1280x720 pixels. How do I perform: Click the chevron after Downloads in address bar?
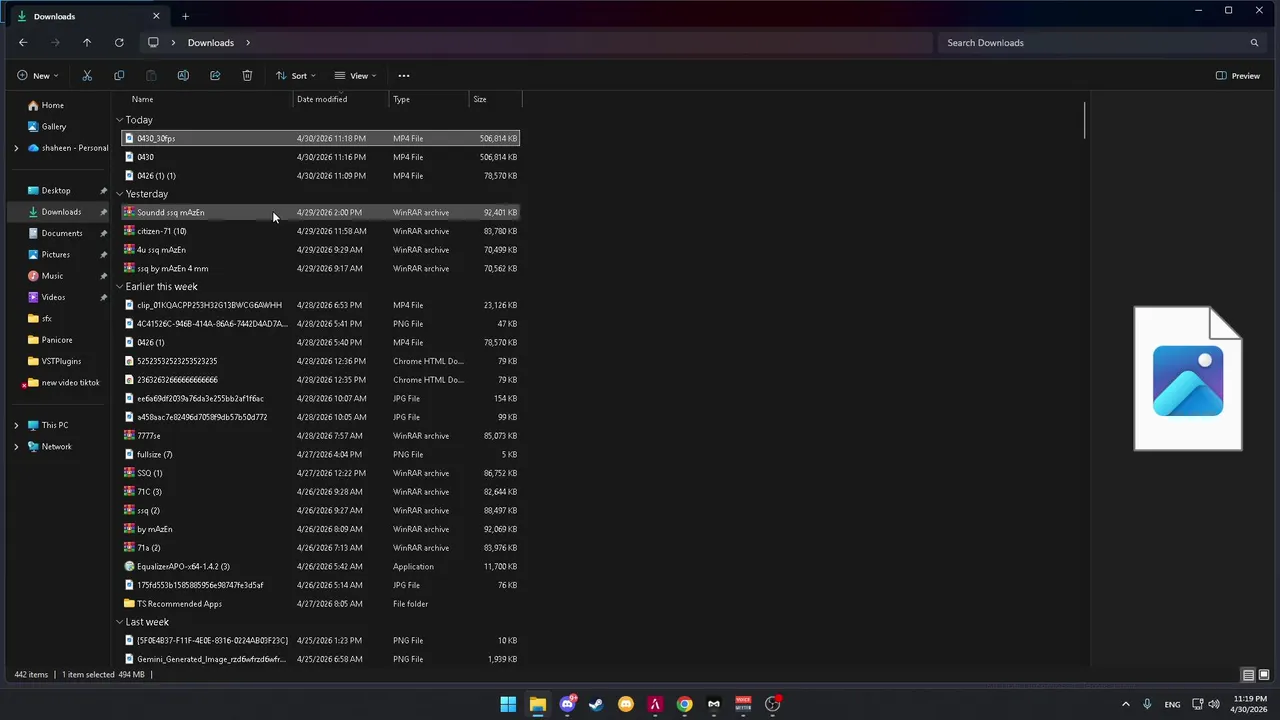[248, 43]
